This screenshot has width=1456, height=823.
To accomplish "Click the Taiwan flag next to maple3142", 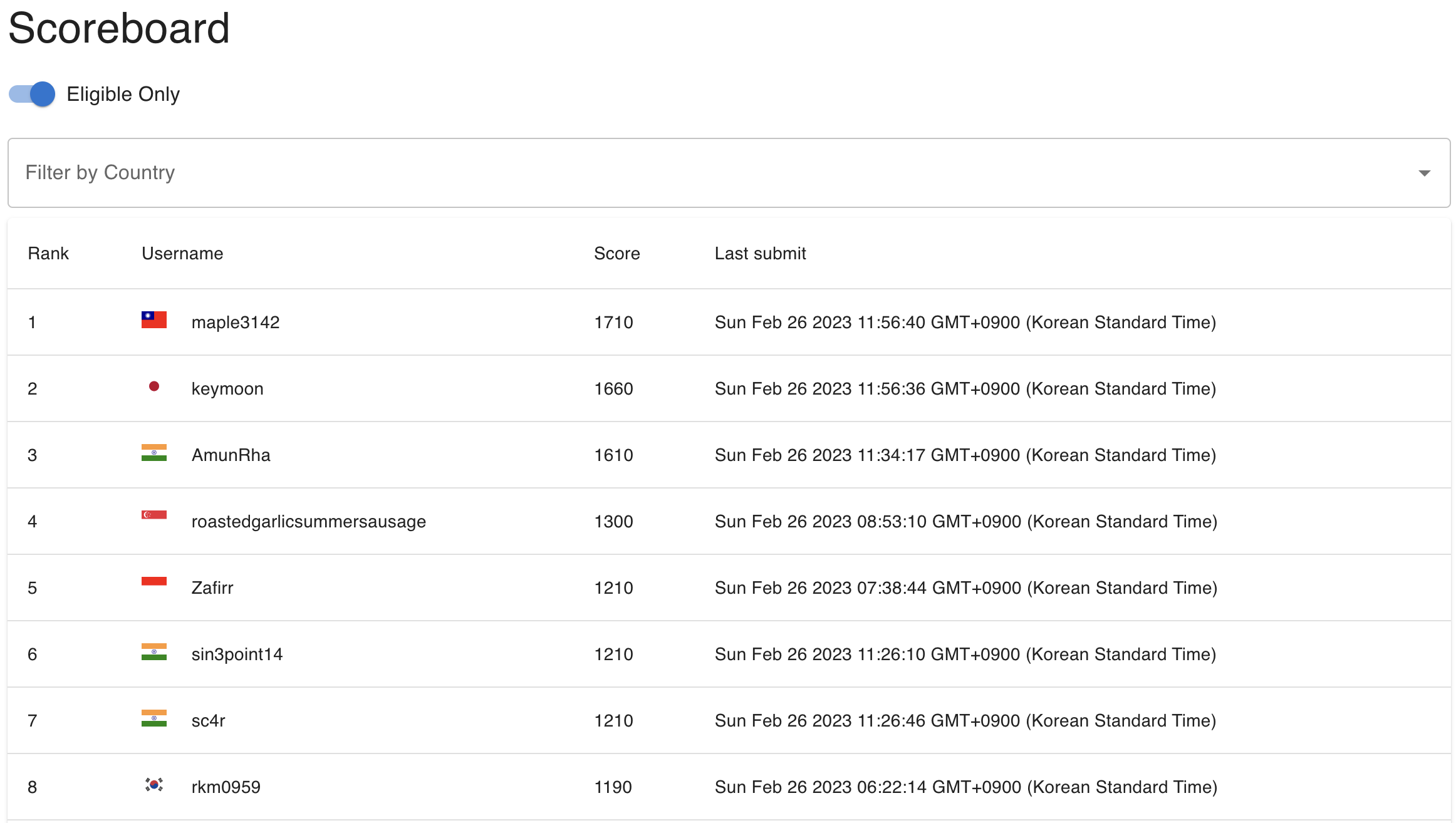I will point(153,320).
